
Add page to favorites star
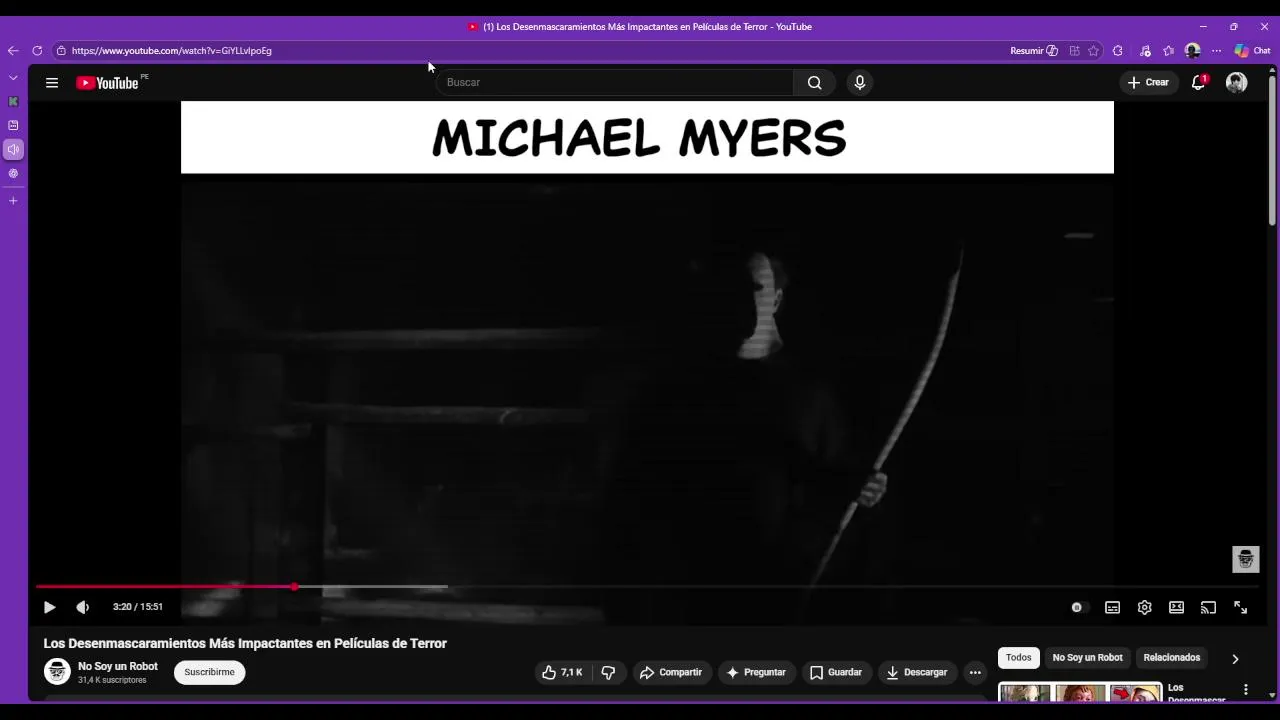pos(1093,51)
